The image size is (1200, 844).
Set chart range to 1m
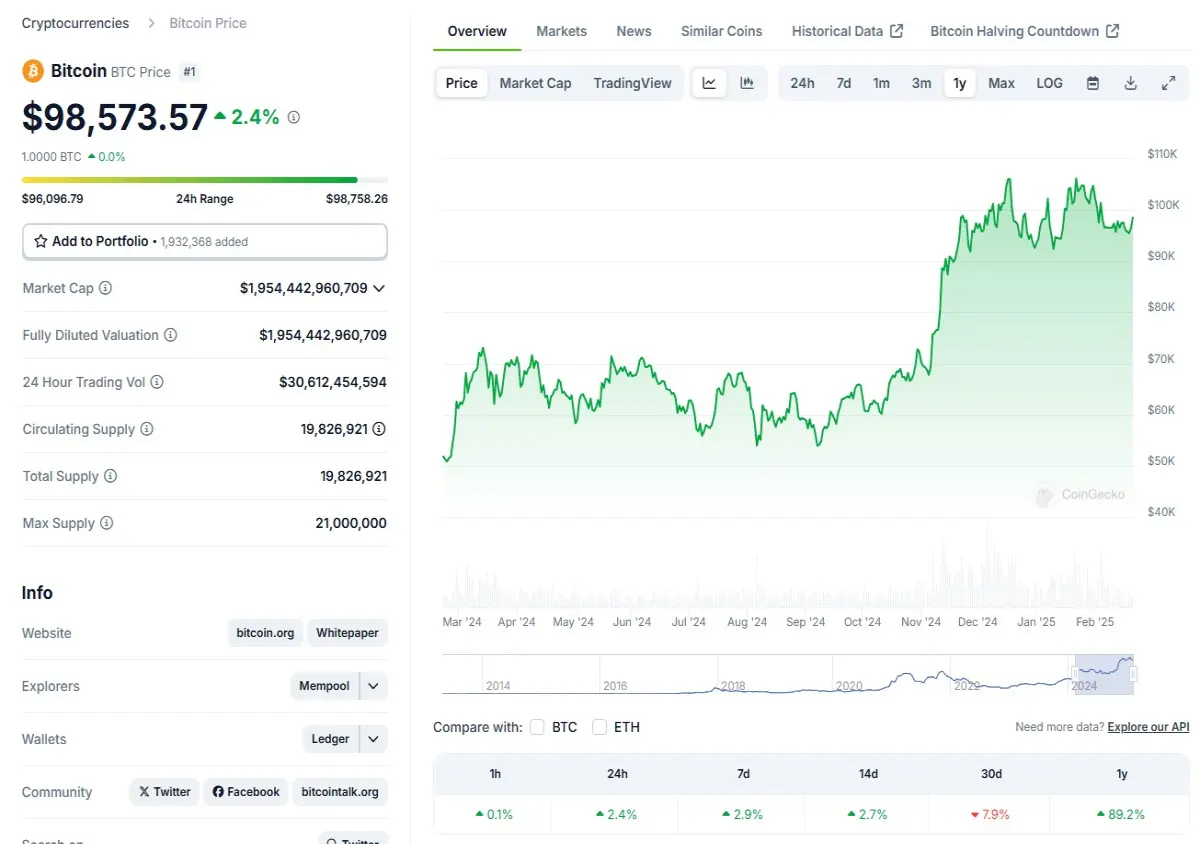coord(881,83)
